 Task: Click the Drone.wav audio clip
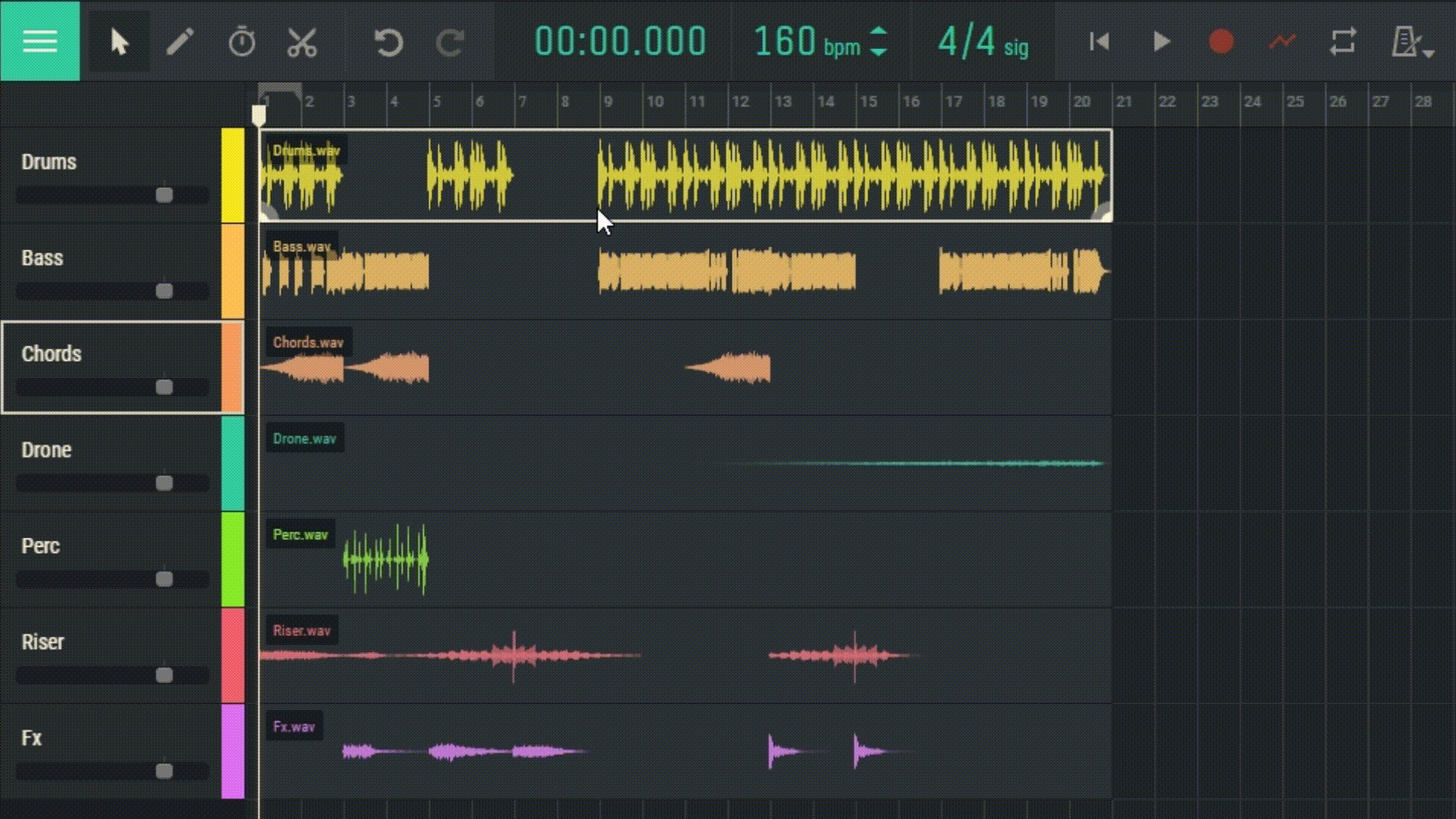point(683,461)
